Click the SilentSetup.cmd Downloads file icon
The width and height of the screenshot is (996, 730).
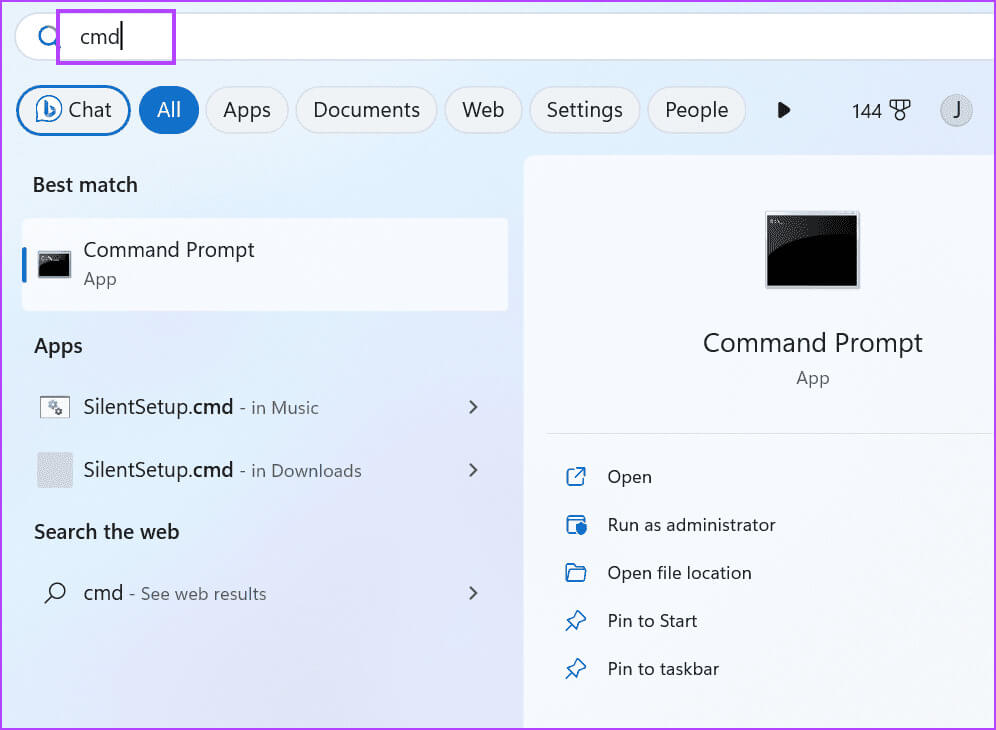pyautogui.click(x=55, y=470)
